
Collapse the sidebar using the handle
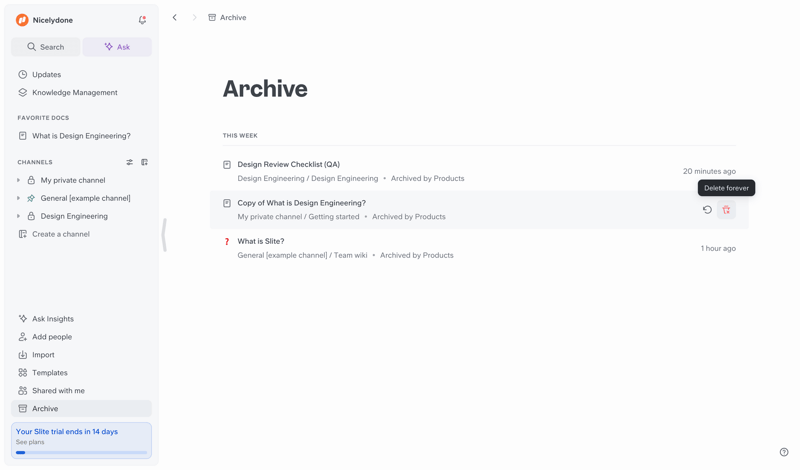click(x=164, y=235)
